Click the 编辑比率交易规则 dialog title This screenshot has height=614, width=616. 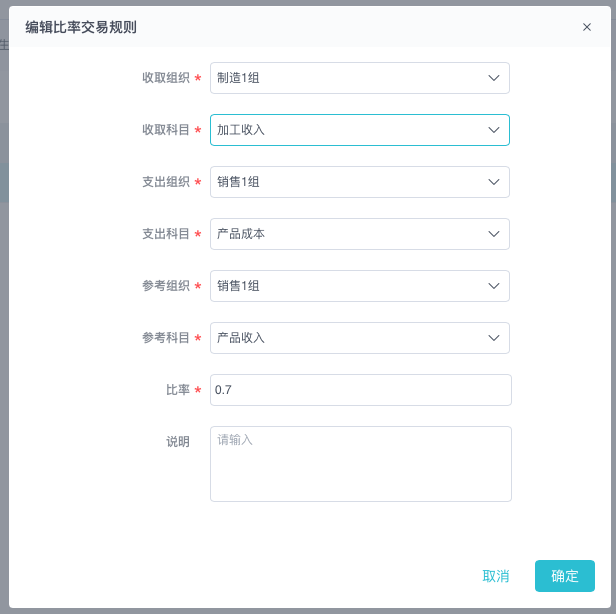pos(81,27)
